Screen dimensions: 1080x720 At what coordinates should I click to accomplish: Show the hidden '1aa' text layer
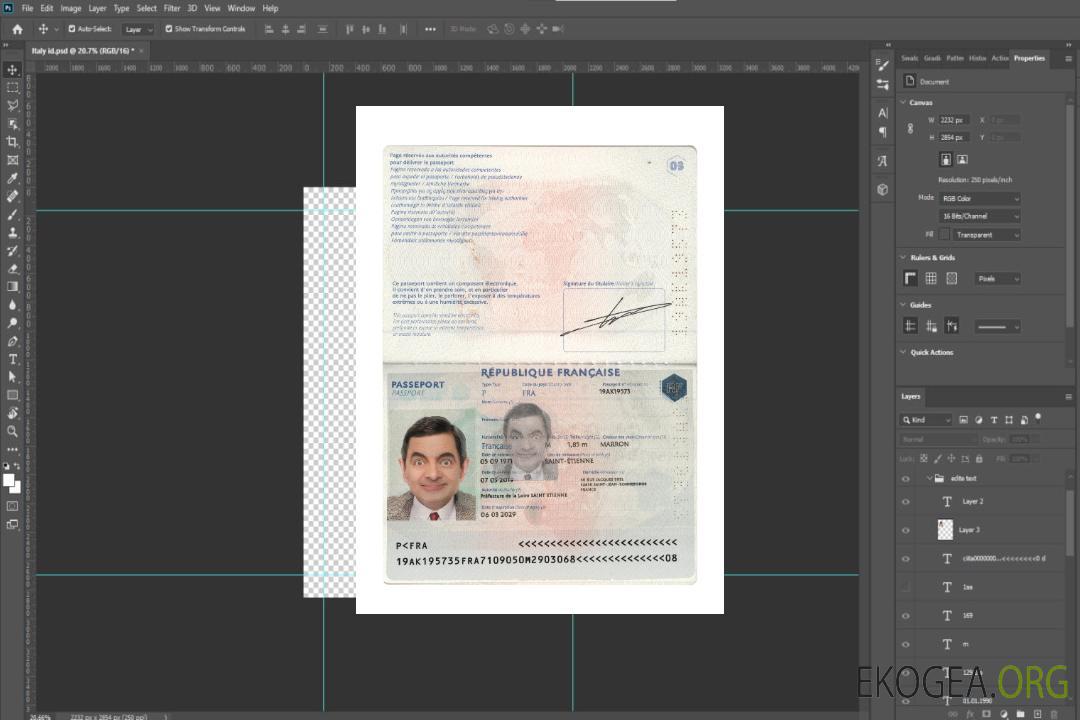point(906,588)
